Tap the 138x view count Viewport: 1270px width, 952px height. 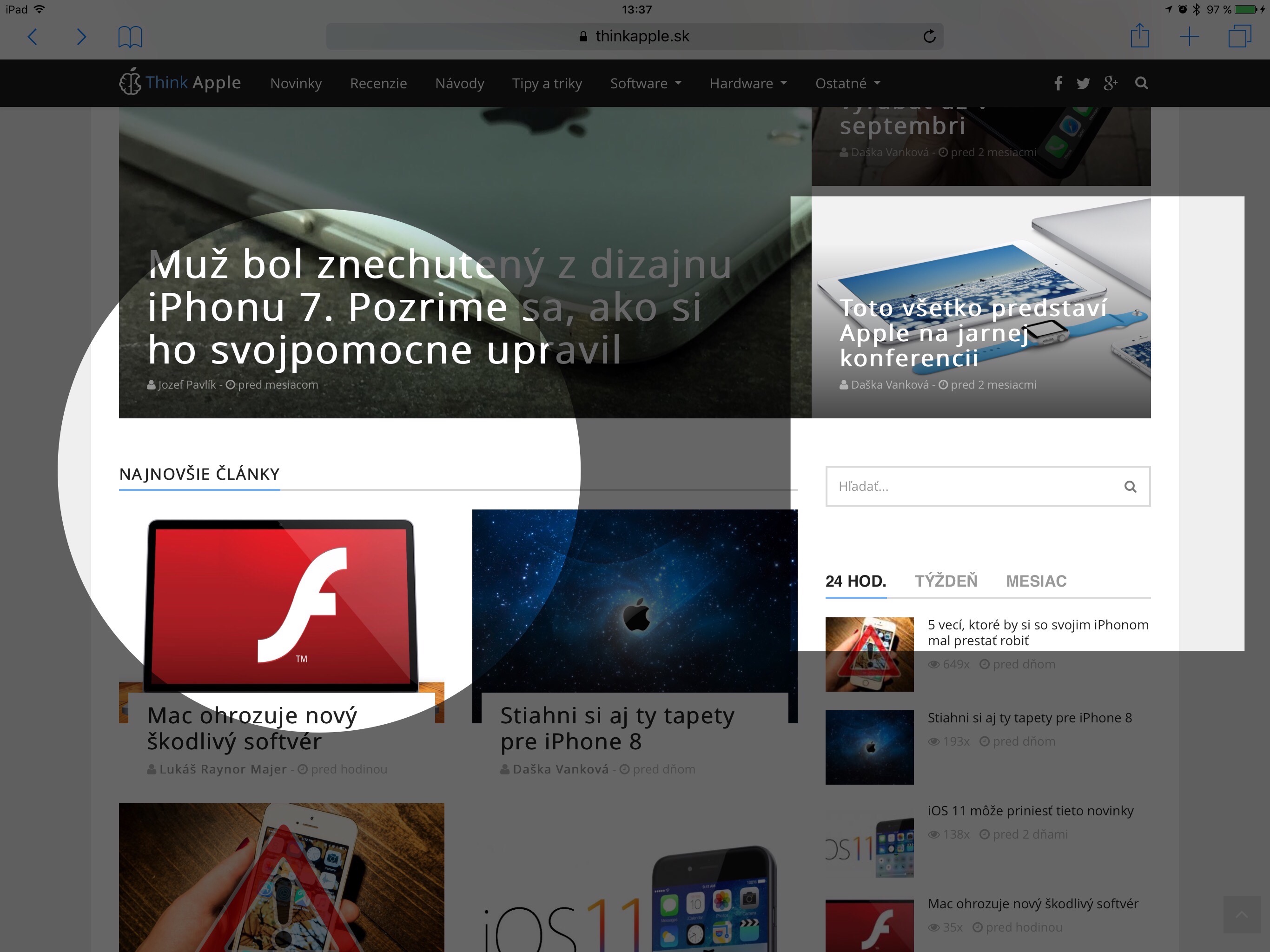pyautogui.click(x=948, y=834)
